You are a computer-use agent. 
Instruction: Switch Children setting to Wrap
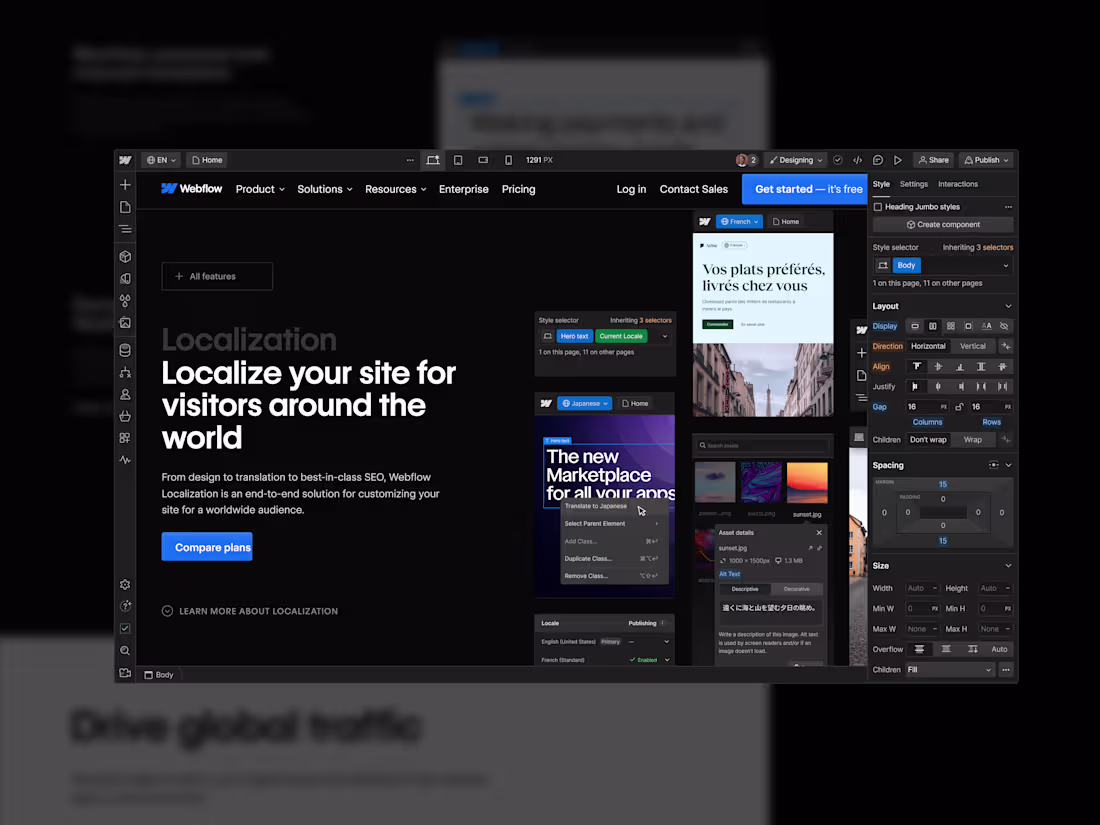pos(973,439)
